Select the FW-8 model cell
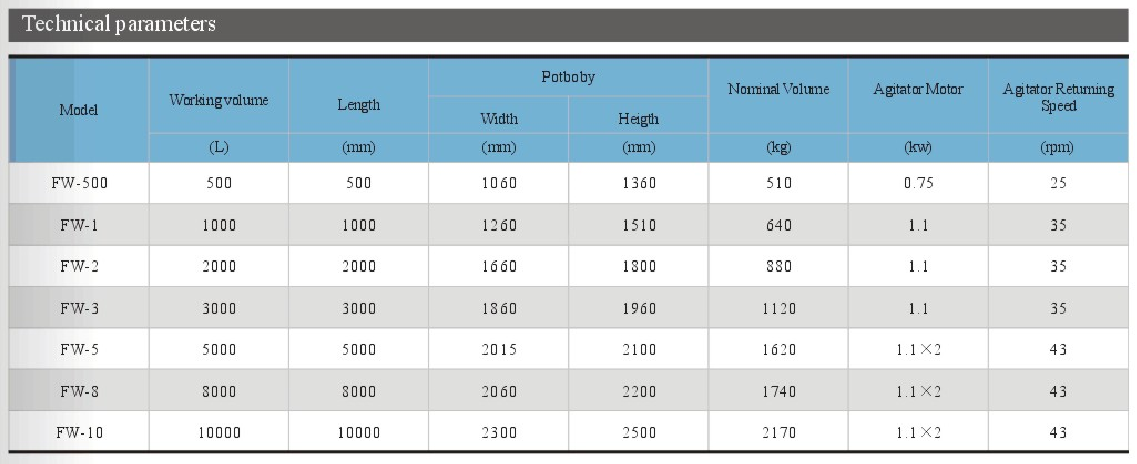This screenshot has width=1137, height=464. click(79, 392)
